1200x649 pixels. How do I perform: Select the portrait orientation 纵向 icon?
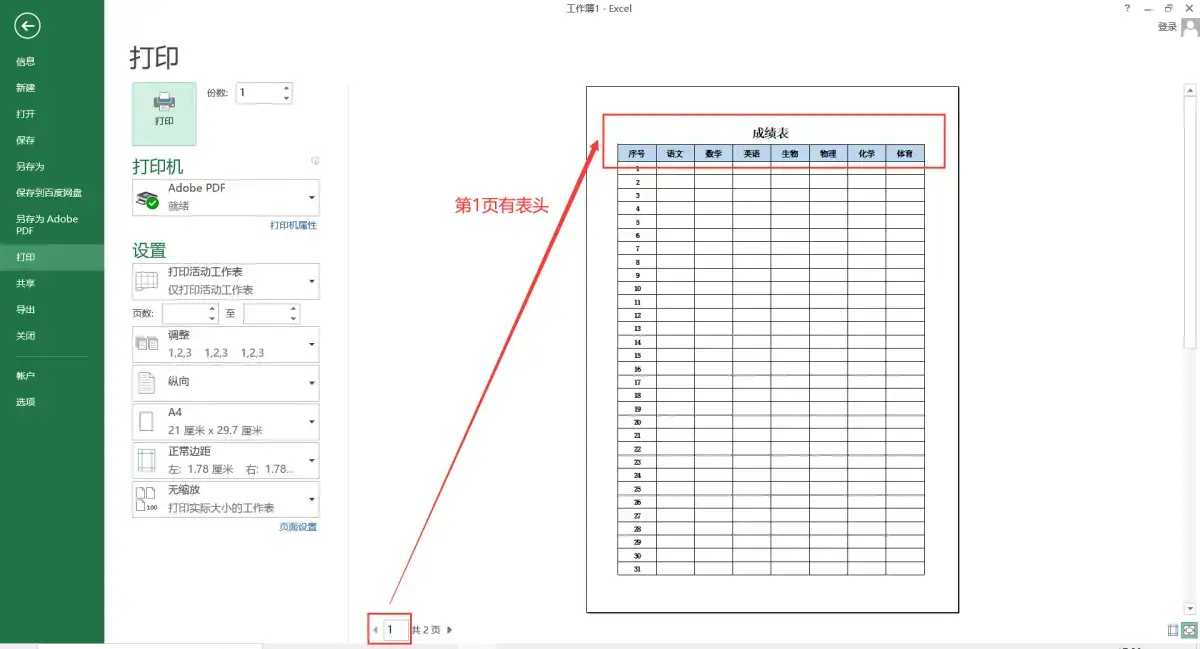[x=147, y=383]
